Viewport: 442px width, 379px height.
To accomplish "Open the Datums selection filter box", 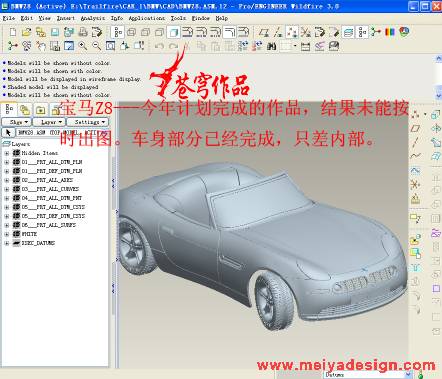I will click(368, 375).
